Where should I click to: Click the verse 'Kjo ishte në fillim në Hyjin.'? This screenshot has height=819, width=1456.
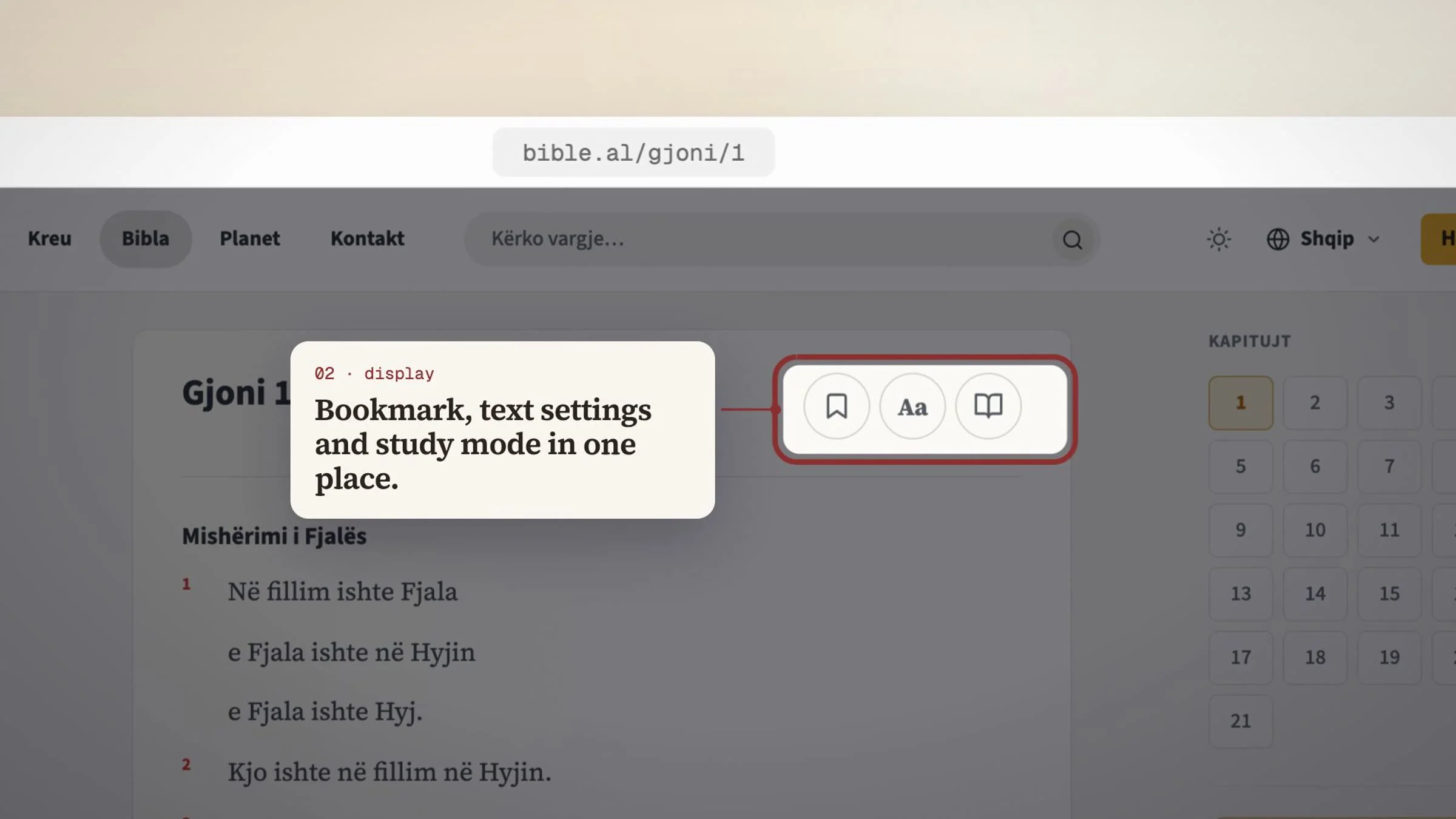(389, 772)
